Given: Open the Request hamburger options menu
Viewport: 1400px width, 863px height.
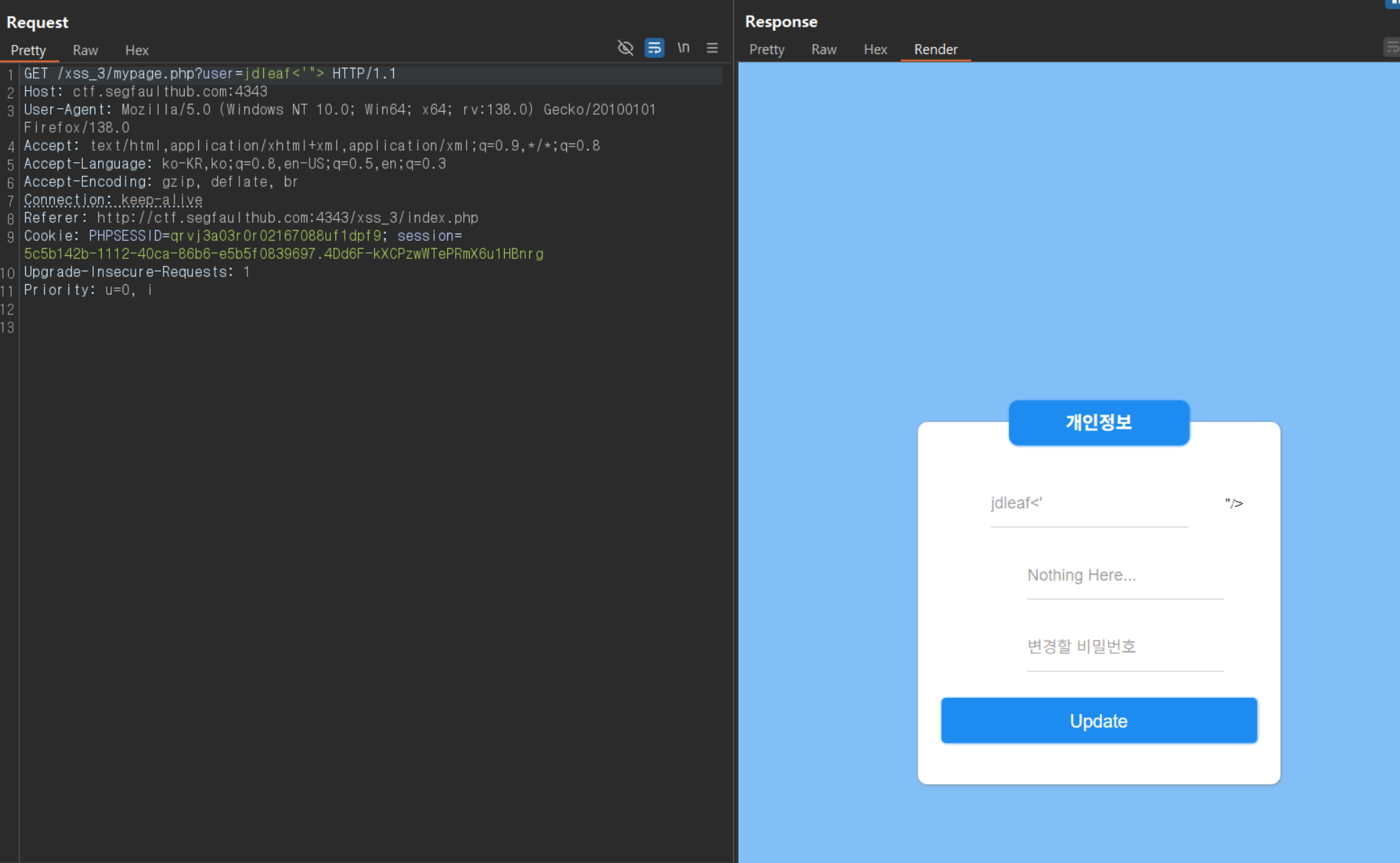Looking at the screenshot, I should tap(712, 48).
